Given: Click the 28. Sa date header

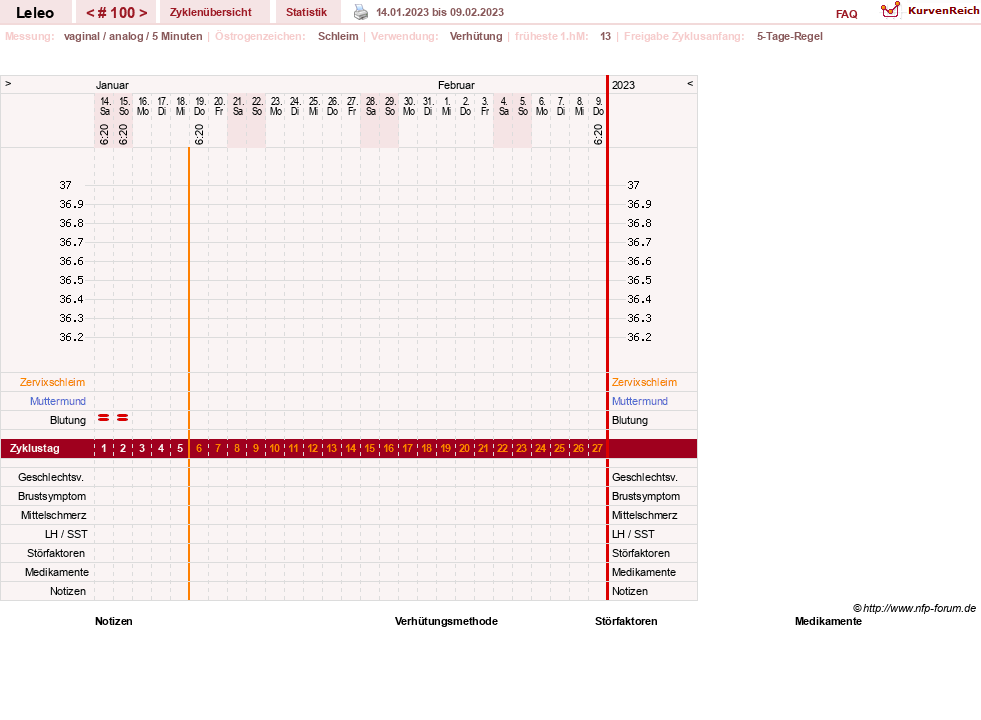Looking at the screenshot, I should pos(370,106).
